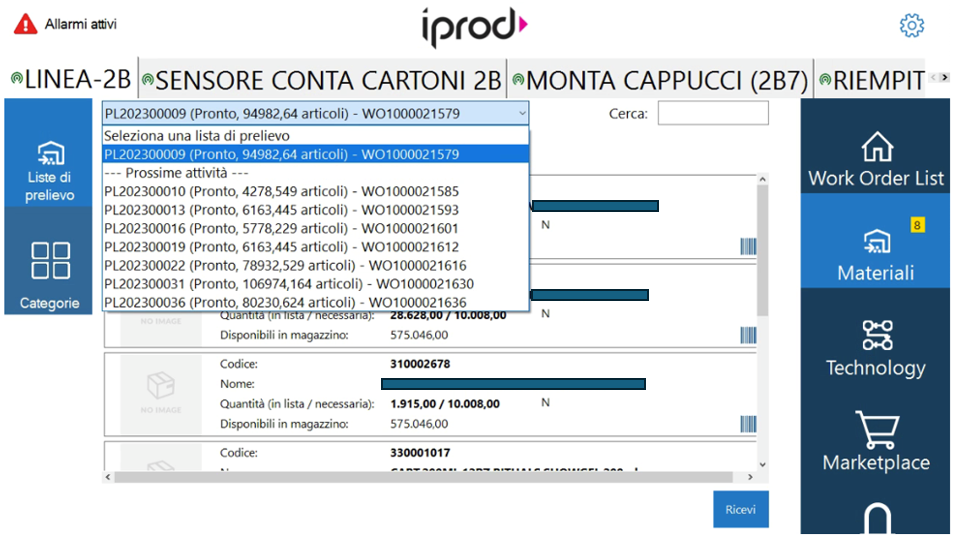Screen dimensions: 955x540
Task: Click barcode icon beside 28.628,00 quantity row
Action: 748,335
